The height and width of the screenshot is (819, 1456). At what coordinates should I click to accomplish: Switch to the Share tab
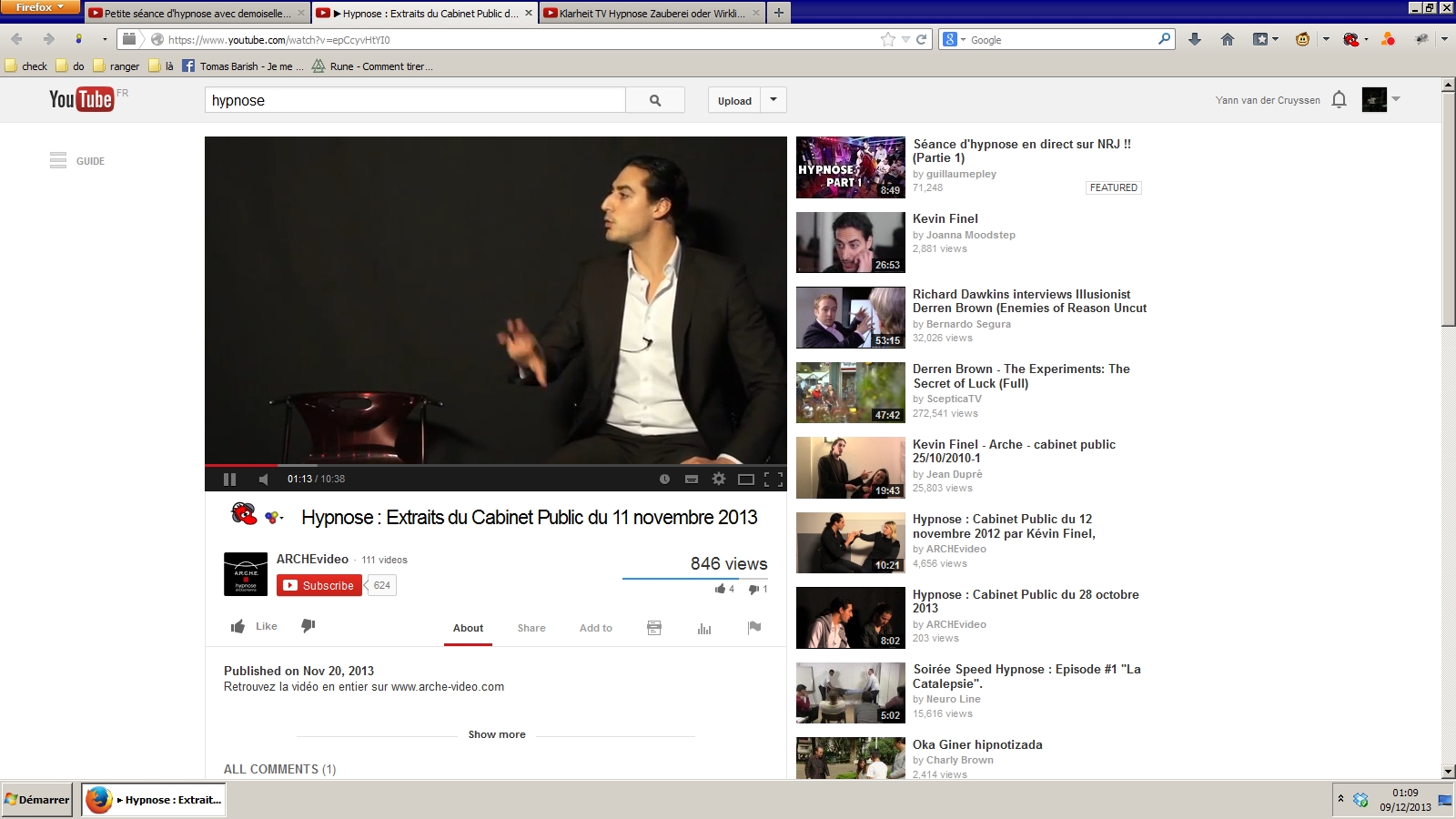pos(531,628)
